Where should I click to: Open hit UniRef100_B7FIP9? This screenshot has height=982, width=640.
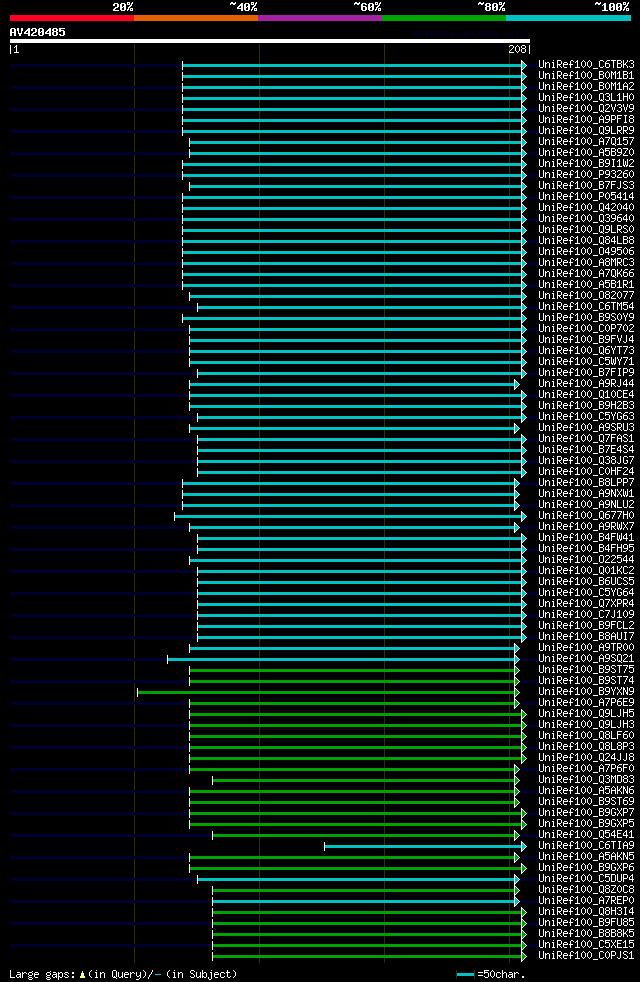tap(586, 373)
